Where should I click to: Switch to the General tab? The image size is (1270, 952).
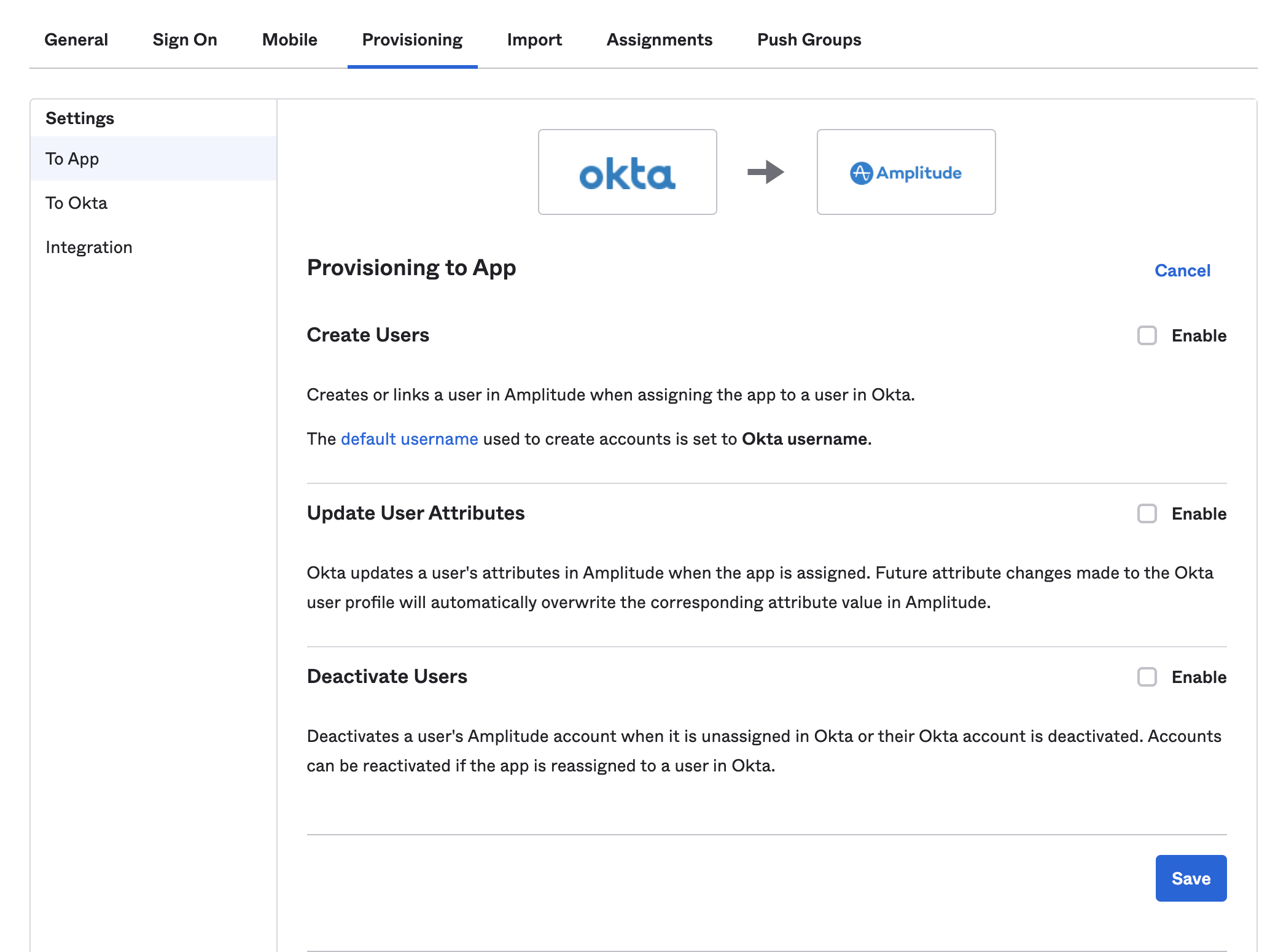[76, 40]
